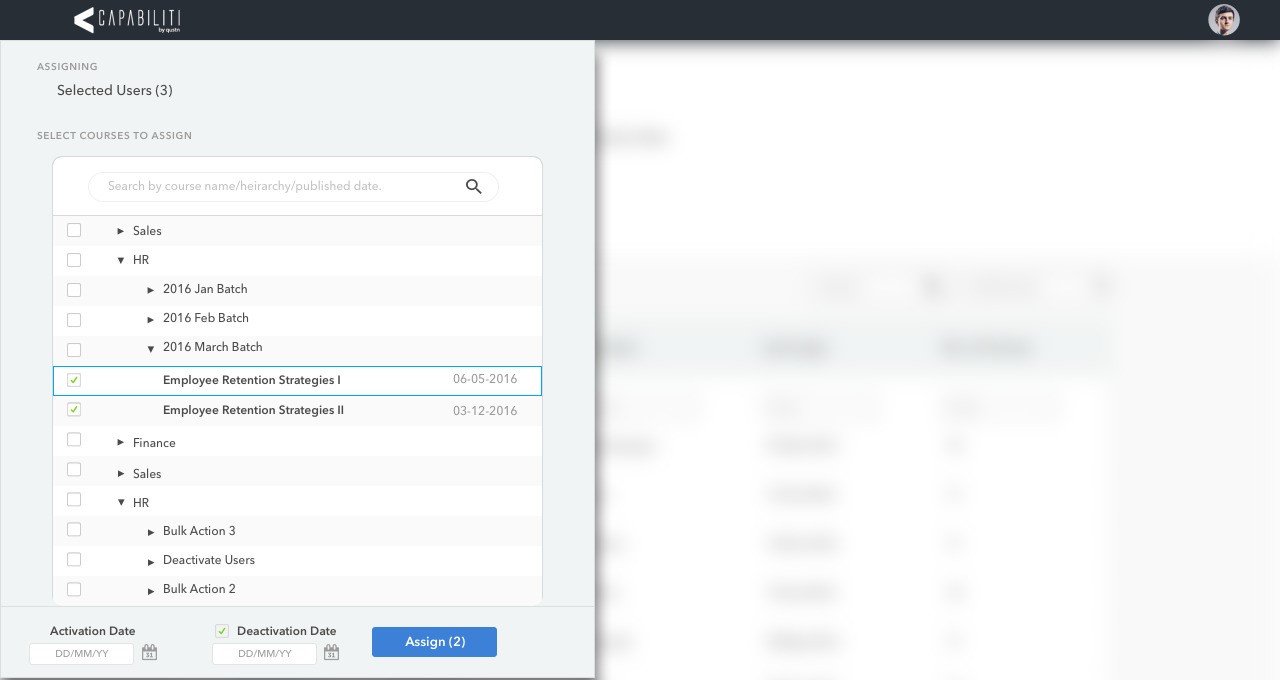Image resolution: width=1280 pixels, height=680 pixels.
Task: Click the Activation Date input box
Action: 82,653
